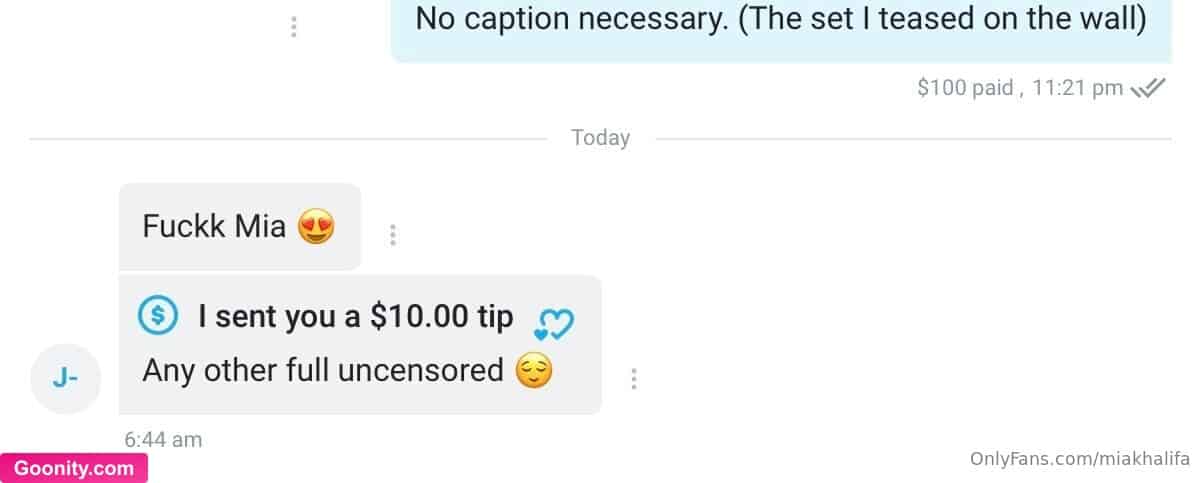Click the heart-eyes emoji in the message
1204x483 pixels.
(316, 227)
